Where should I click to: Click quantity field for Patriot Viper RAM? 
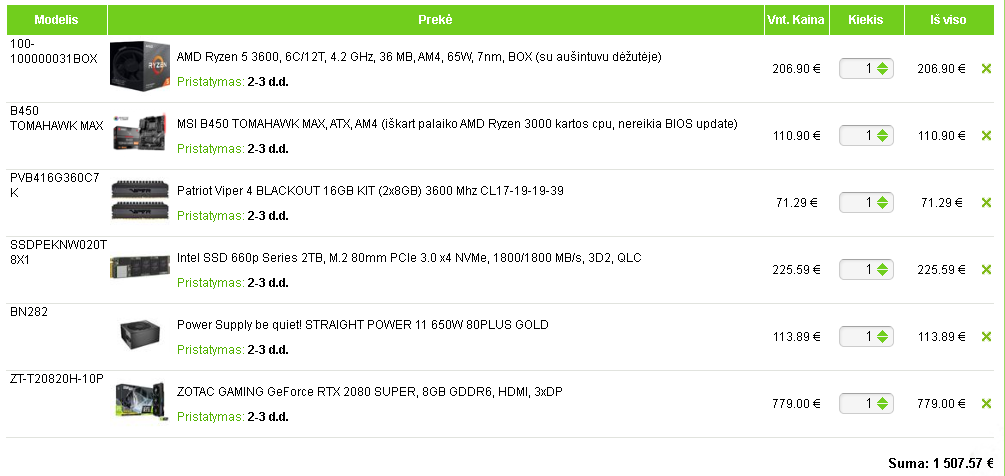pos(860,203)
